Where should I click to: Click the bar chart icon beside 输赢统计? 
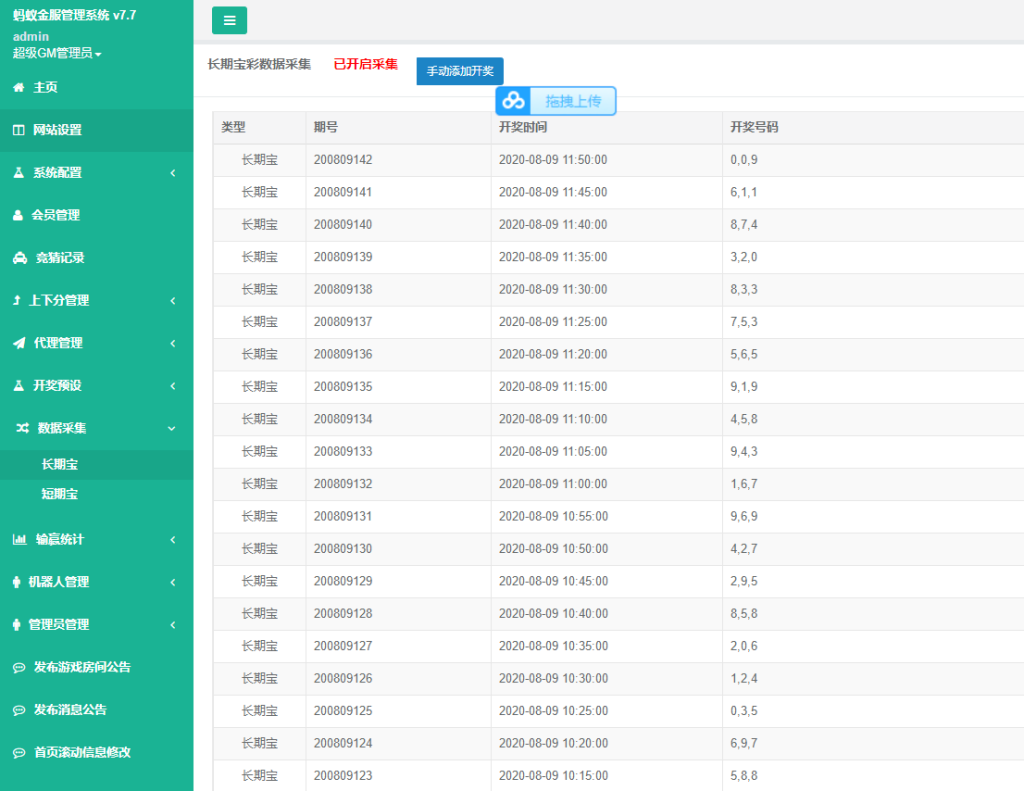pos(19,540)
